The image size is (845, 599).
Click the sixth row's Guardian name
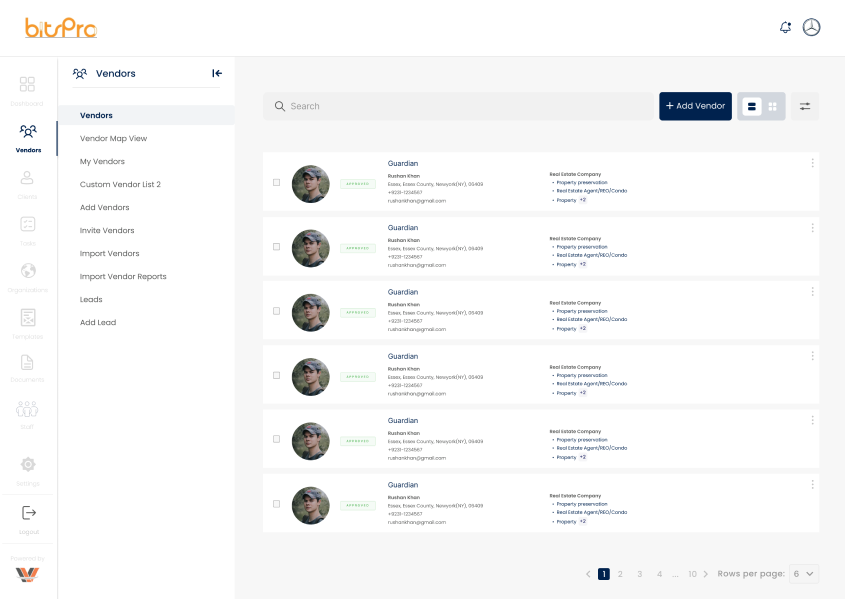pos(403,485)
